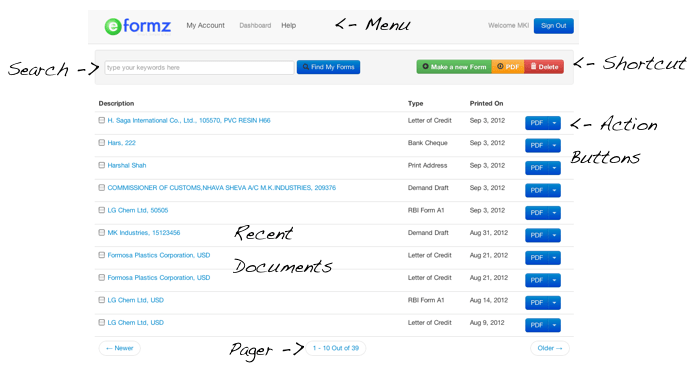692x369 pixels.
Task: Expand PDF dropdown arrow for H. Saga row
Action: (554, 123)
